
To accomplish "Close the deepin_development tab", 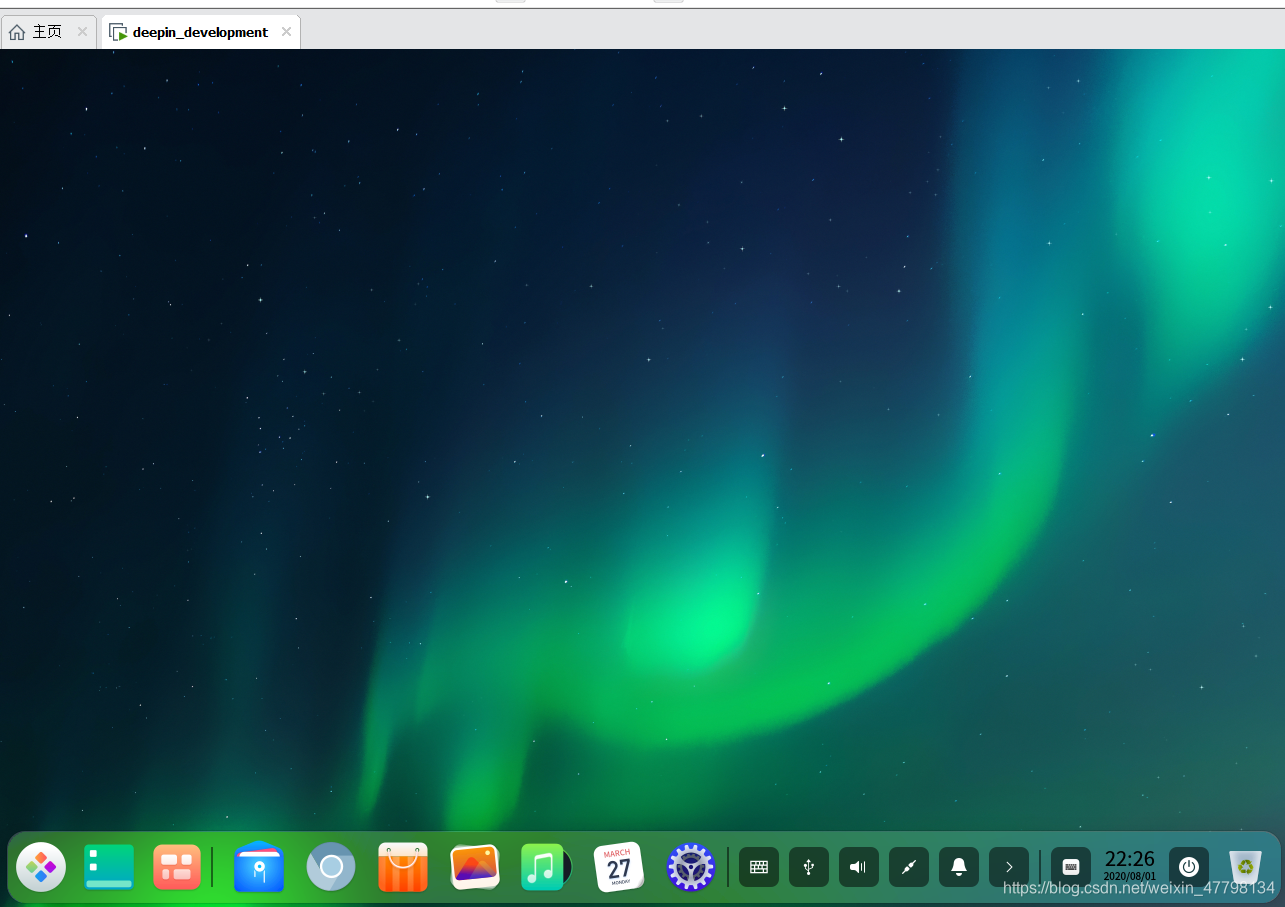I will pos(286,32).
